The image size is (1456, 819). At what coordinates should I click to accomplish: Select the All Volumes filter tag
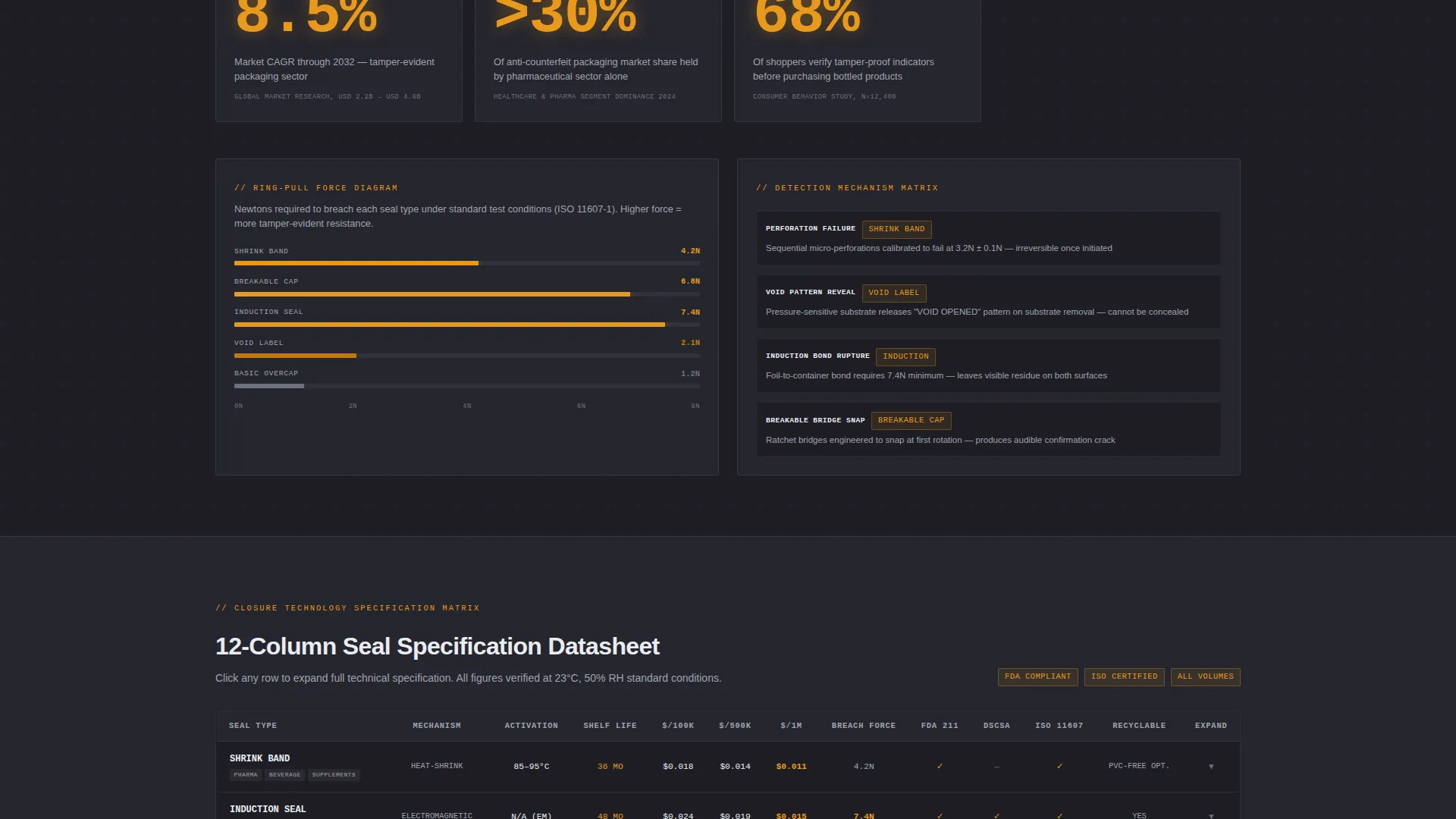pos(1205,676)
